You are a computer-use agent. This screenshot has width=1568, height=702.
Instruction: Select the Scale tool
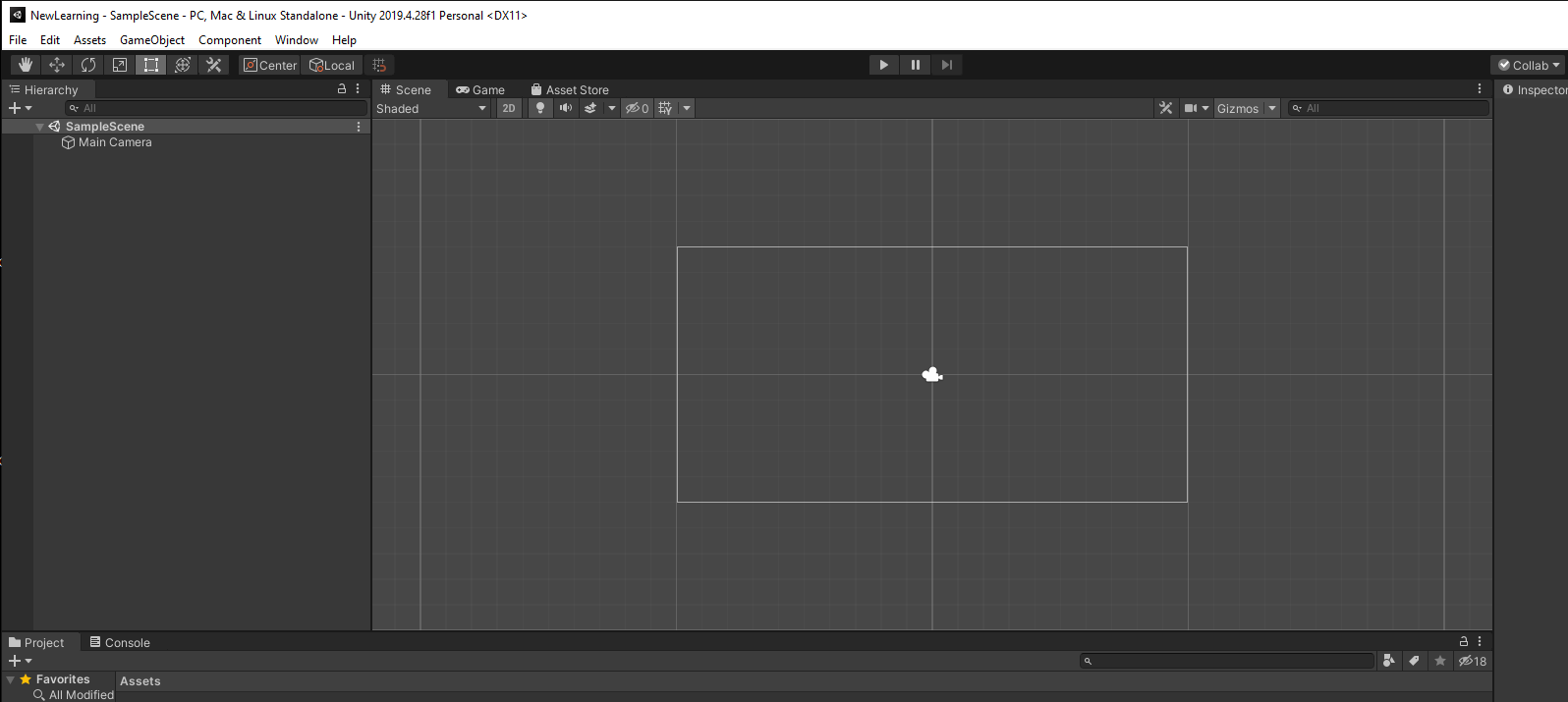120,65
